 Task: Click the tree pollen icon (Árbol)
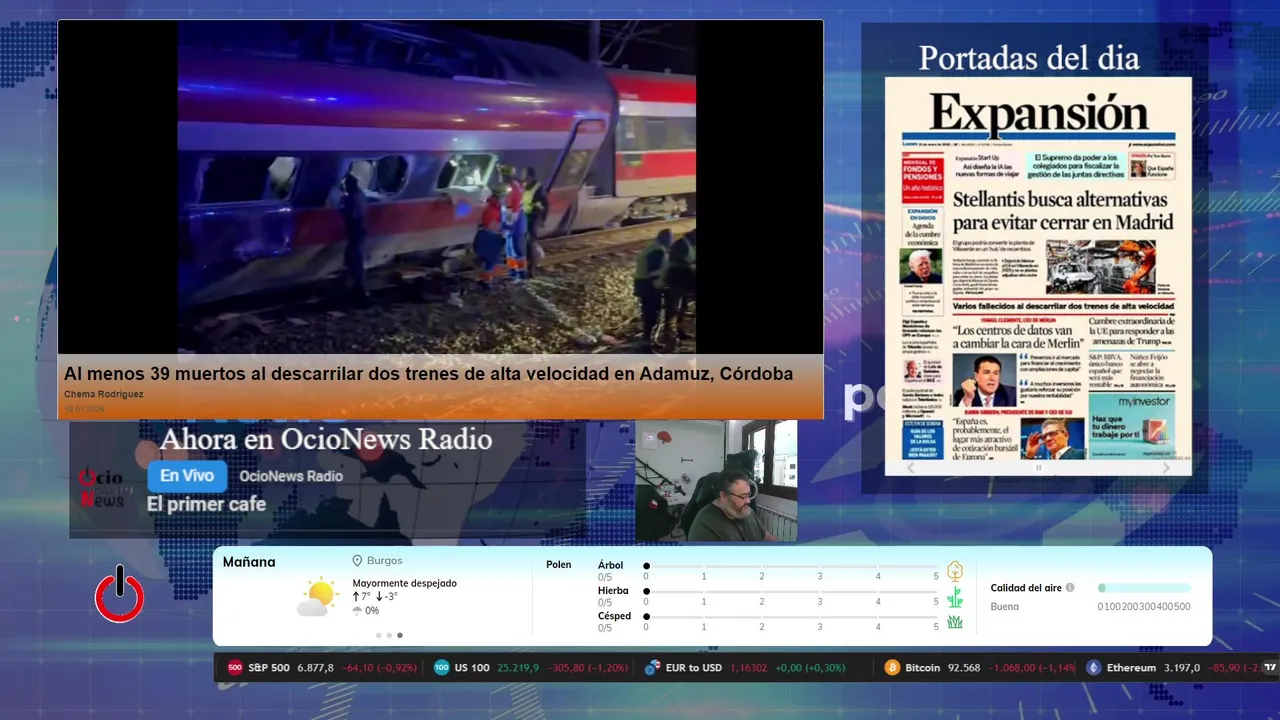point(955,571)
